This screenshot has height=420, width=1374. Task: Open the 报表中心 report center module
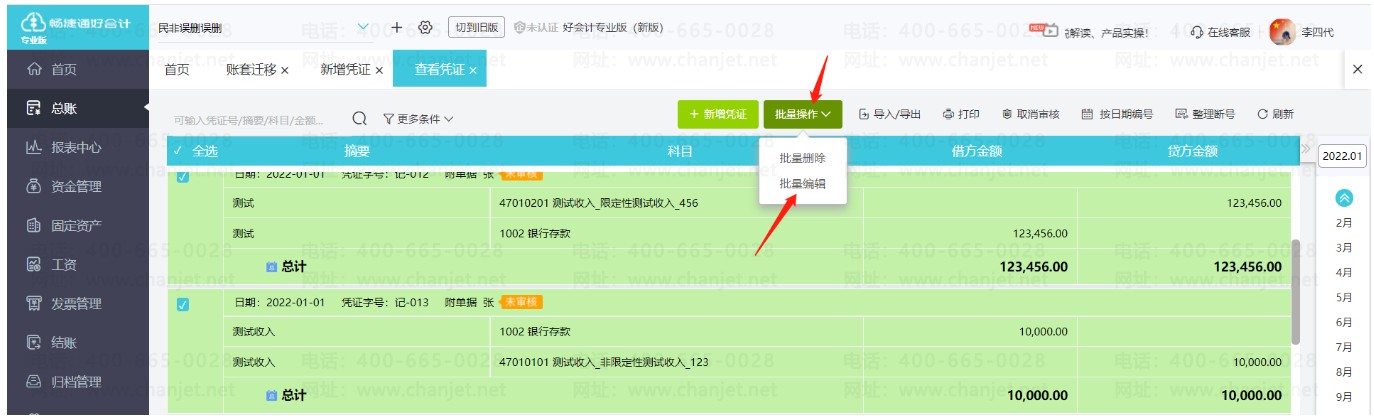[x=74, y=147]
